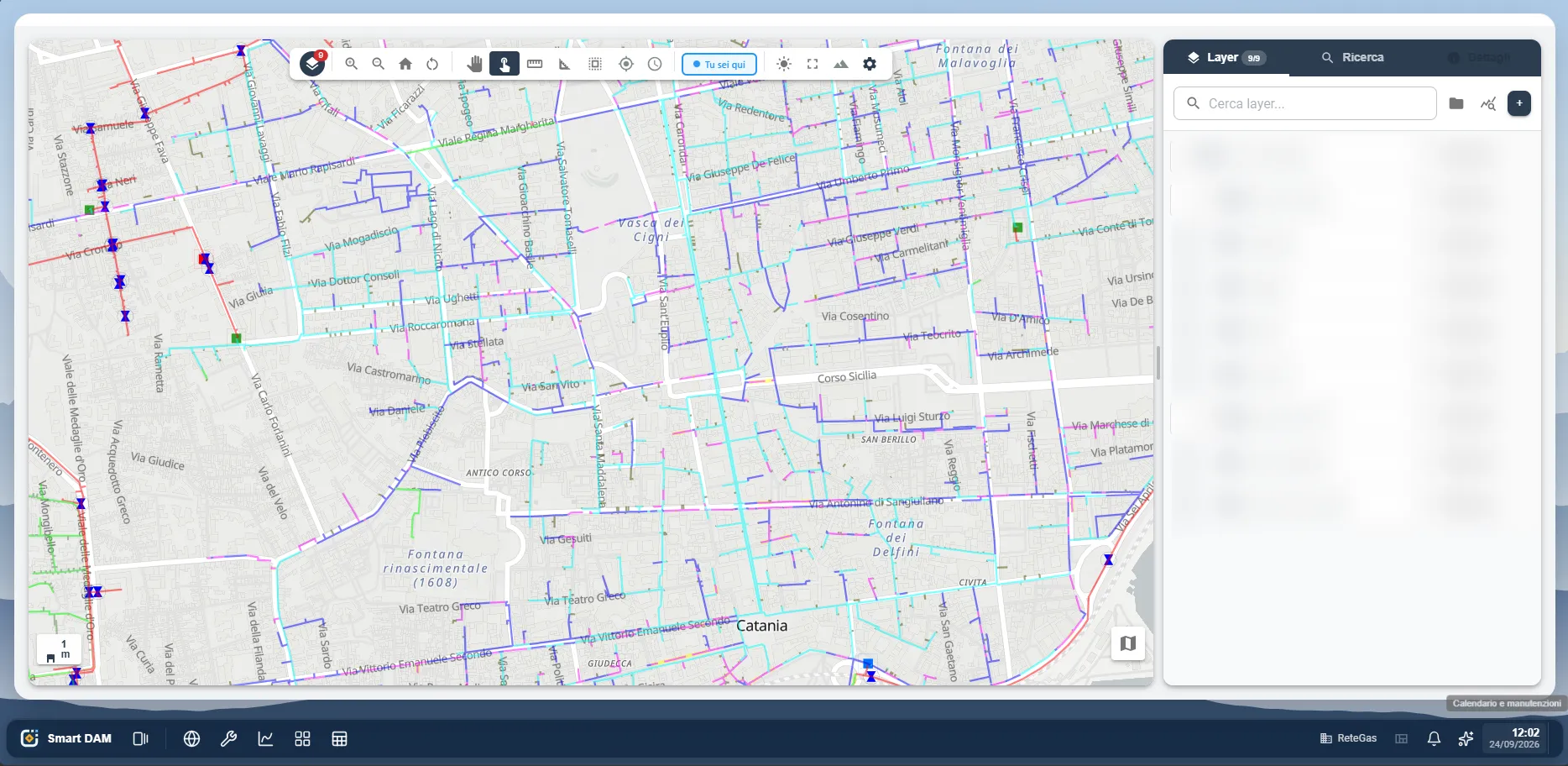
Task: Click the panel divider resize handle
Action: [1158, 363]
